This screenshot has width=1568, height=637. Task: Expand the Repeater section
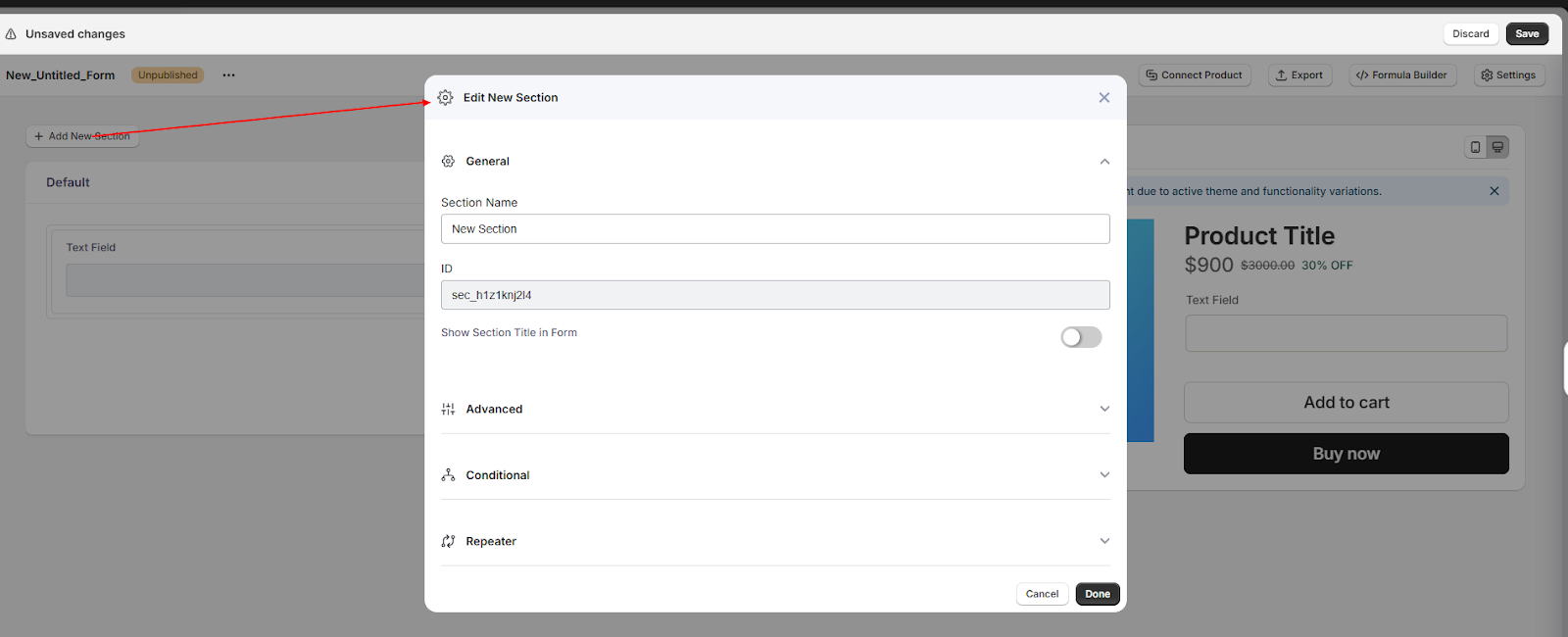(x=1104, y=541)
